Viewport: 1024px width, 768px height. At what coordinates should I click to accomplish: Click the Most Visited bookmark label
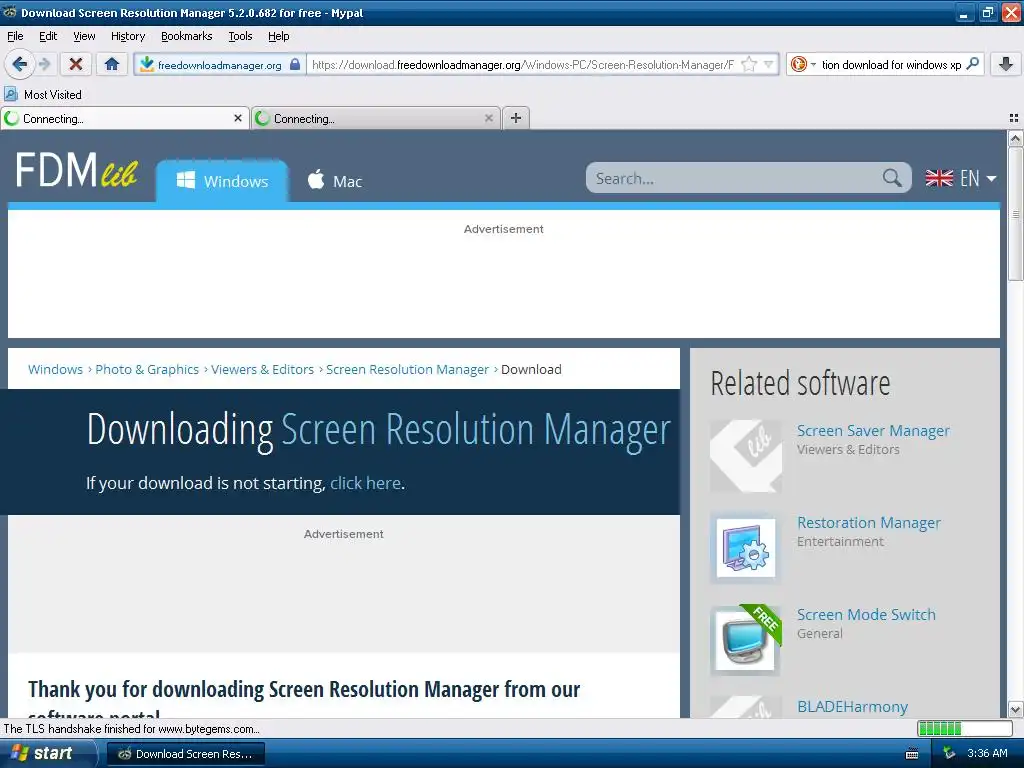[x=53, y=94]
